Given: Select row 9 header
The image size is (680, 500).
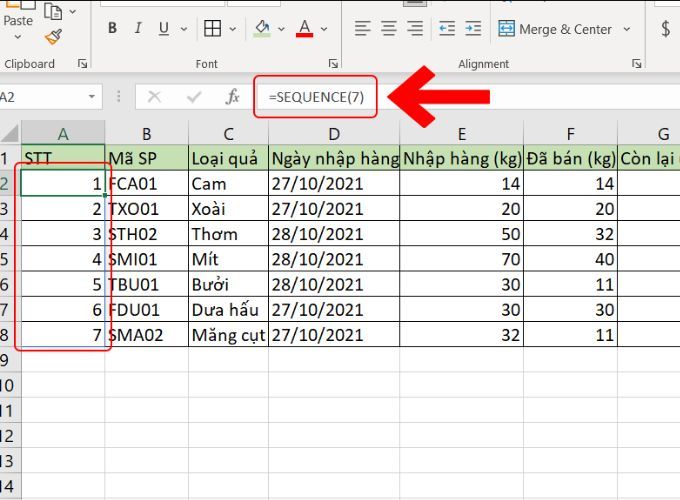Looking at the screenshot, I should (10, 360).
